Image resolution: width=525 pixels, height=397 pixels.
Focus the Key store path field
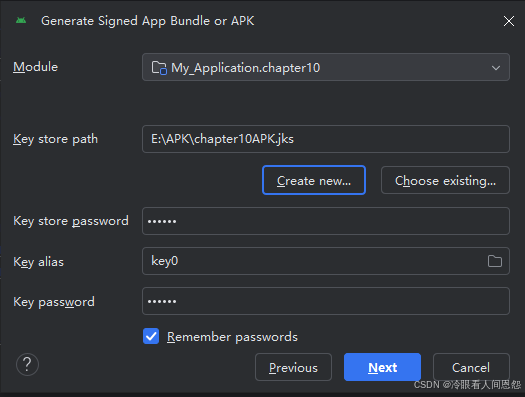(326, 139)
